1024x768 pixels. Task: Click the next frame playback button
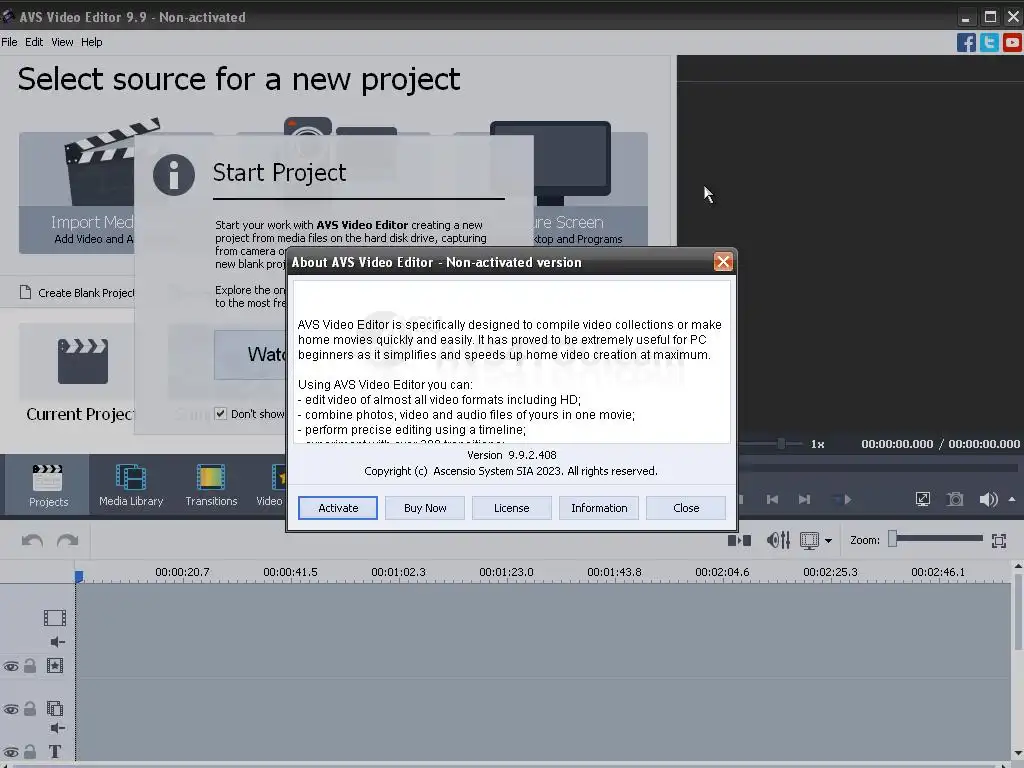point(805,500)
